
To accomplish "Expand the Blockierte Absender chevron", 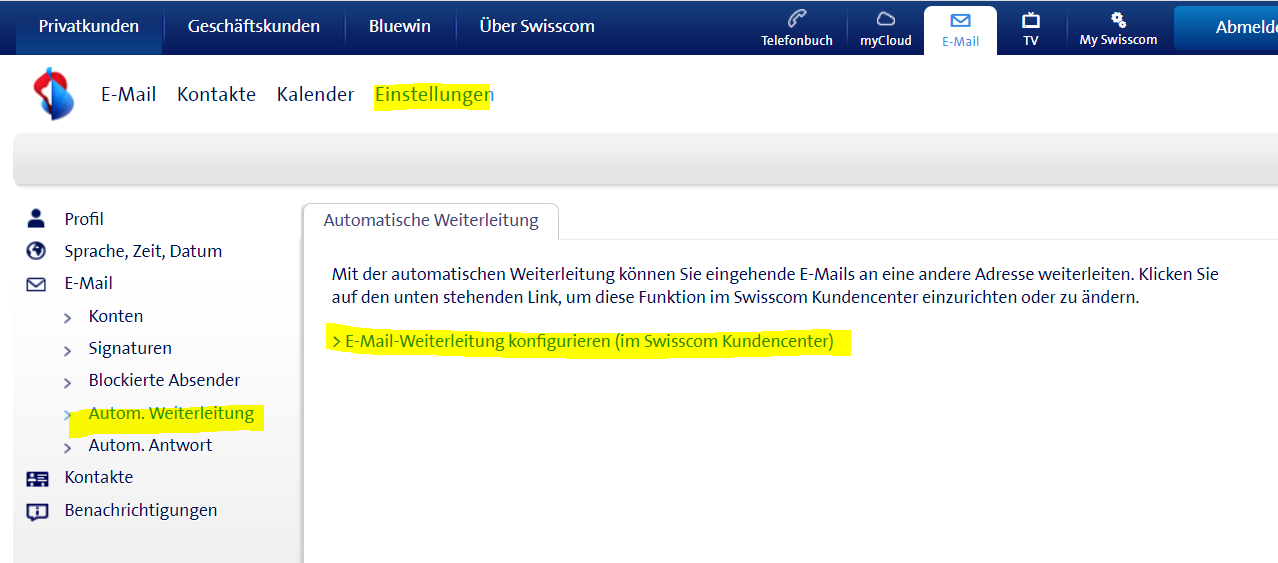I will (x=68, y=382).
